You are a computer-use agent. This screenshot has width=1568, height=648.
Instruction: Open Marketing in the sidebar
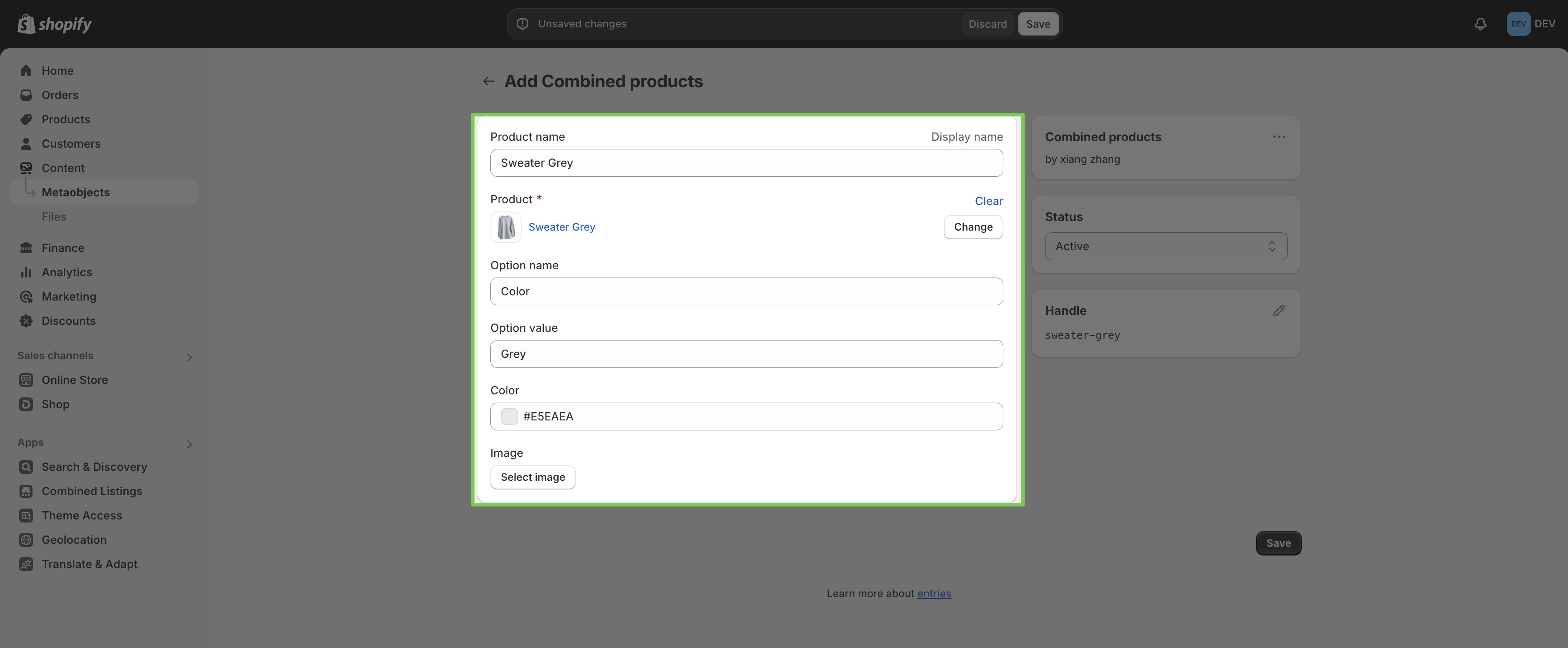click(x=69, y=296)
